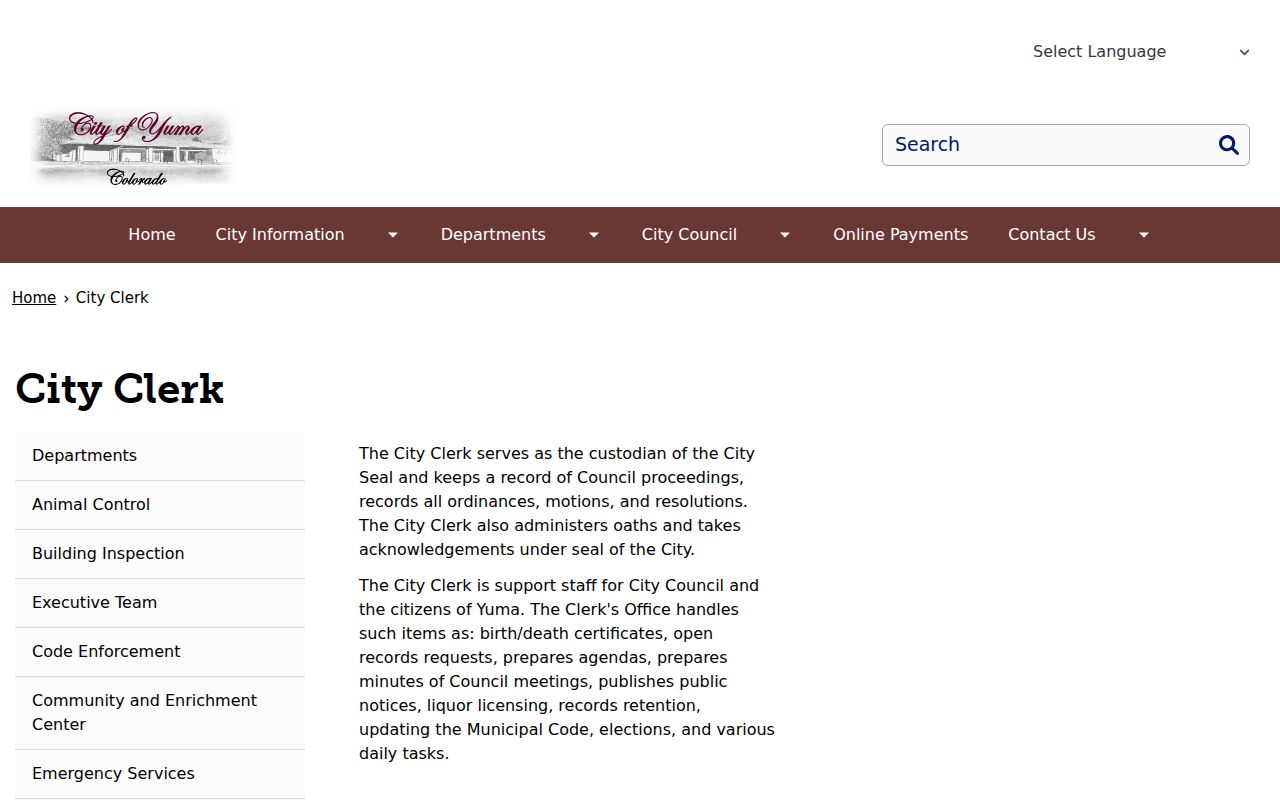Open Departments in the main navigation bar
The height and width of the screenshot is (800, 1280).
click(493, 235)
